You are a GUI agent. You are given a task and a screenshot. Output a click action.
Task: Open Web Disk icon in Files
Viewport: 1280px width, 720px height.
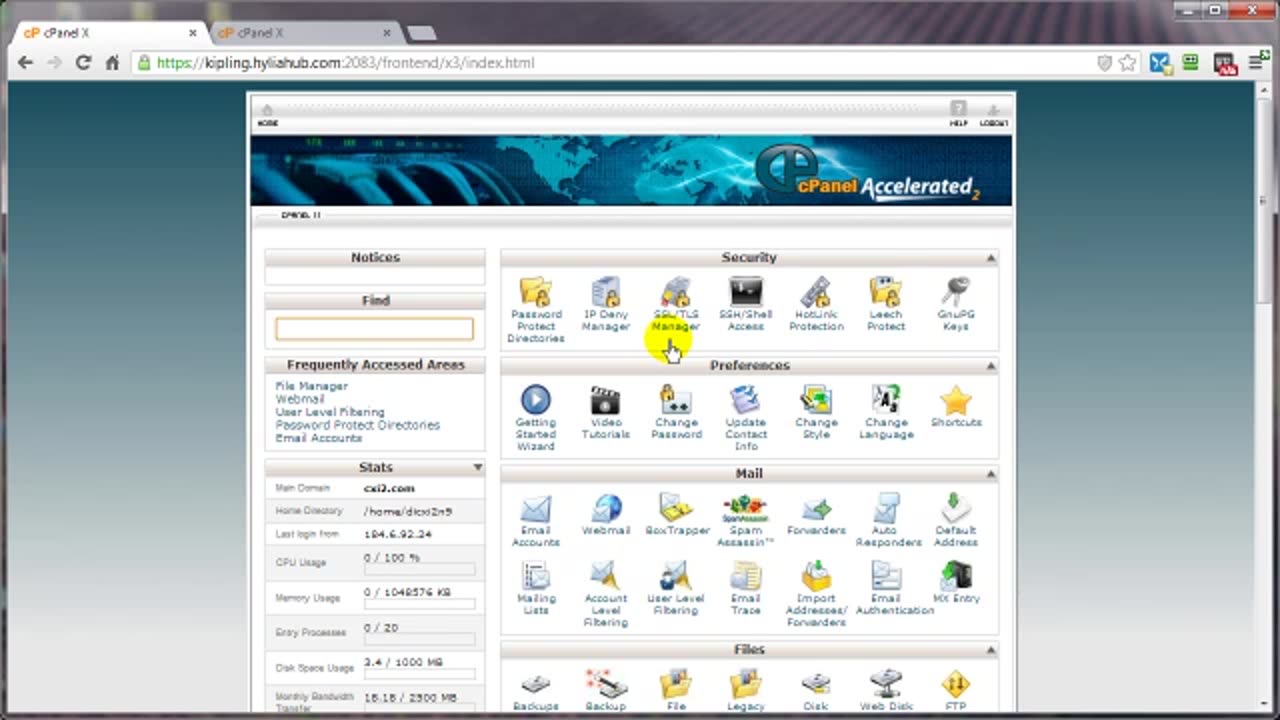pos(886,683)
